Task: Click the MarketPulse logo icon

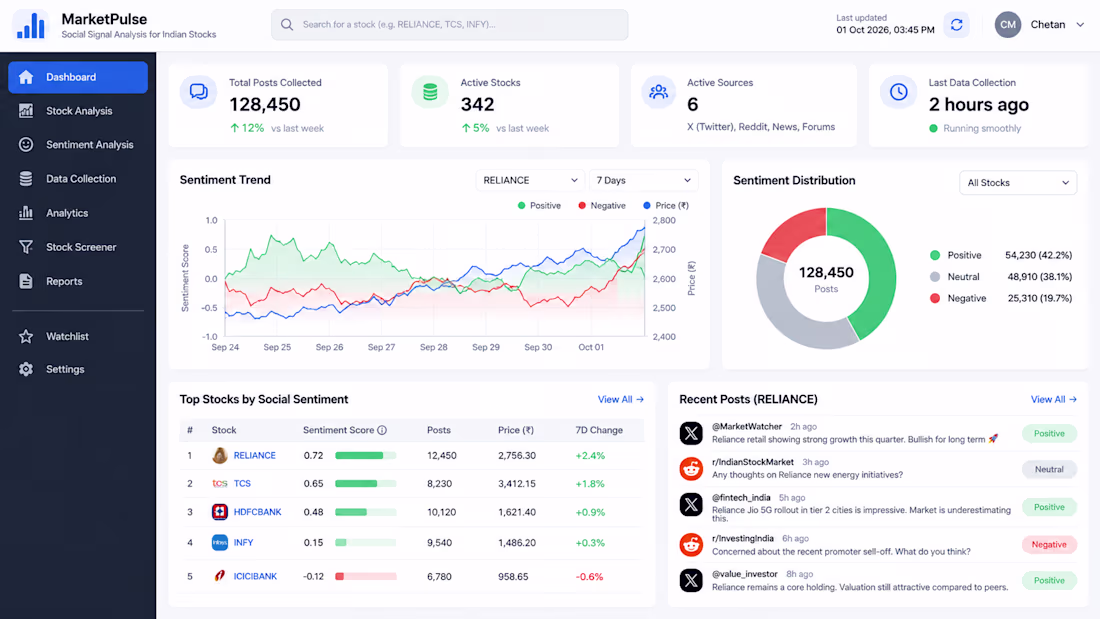Action: tap(31, 25)
